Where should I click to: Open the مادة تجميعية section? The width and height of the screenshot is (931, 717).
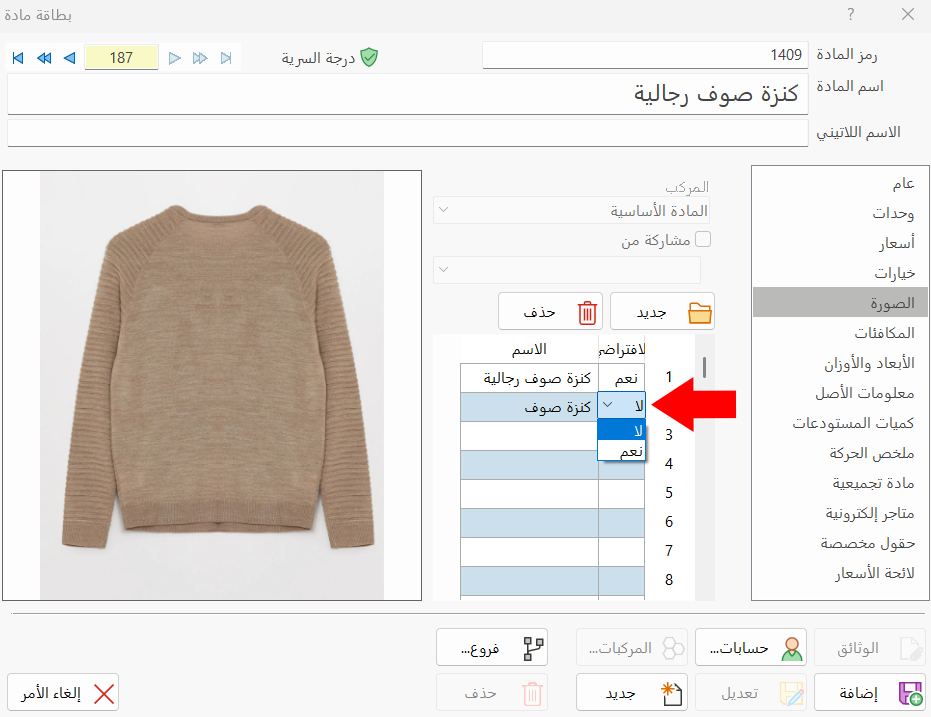[x=840, y=483]
